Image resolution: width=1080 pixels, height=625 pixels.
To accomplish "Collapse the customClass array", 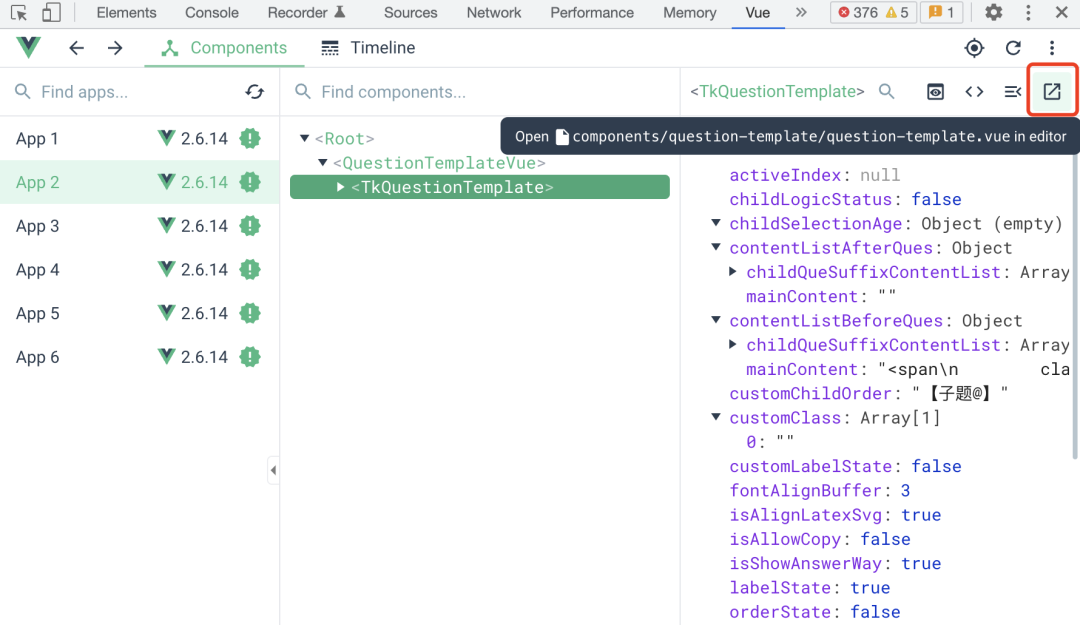I will coord(716,418).
